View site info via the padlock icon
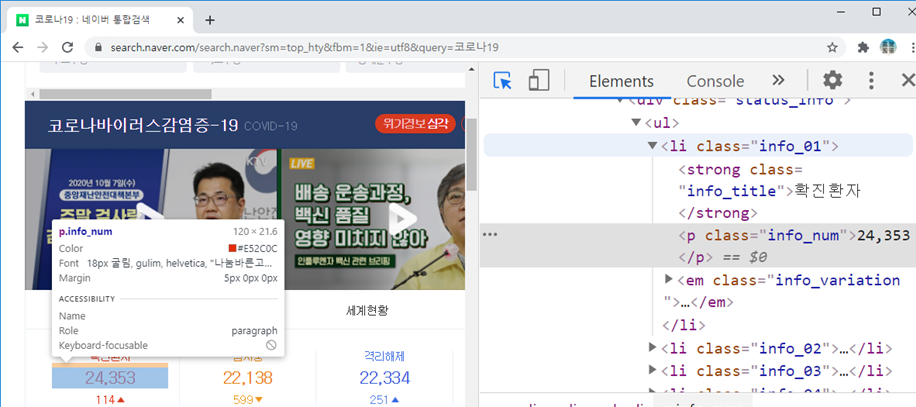The width and height of the screenshot is (916, 407). 98,47
